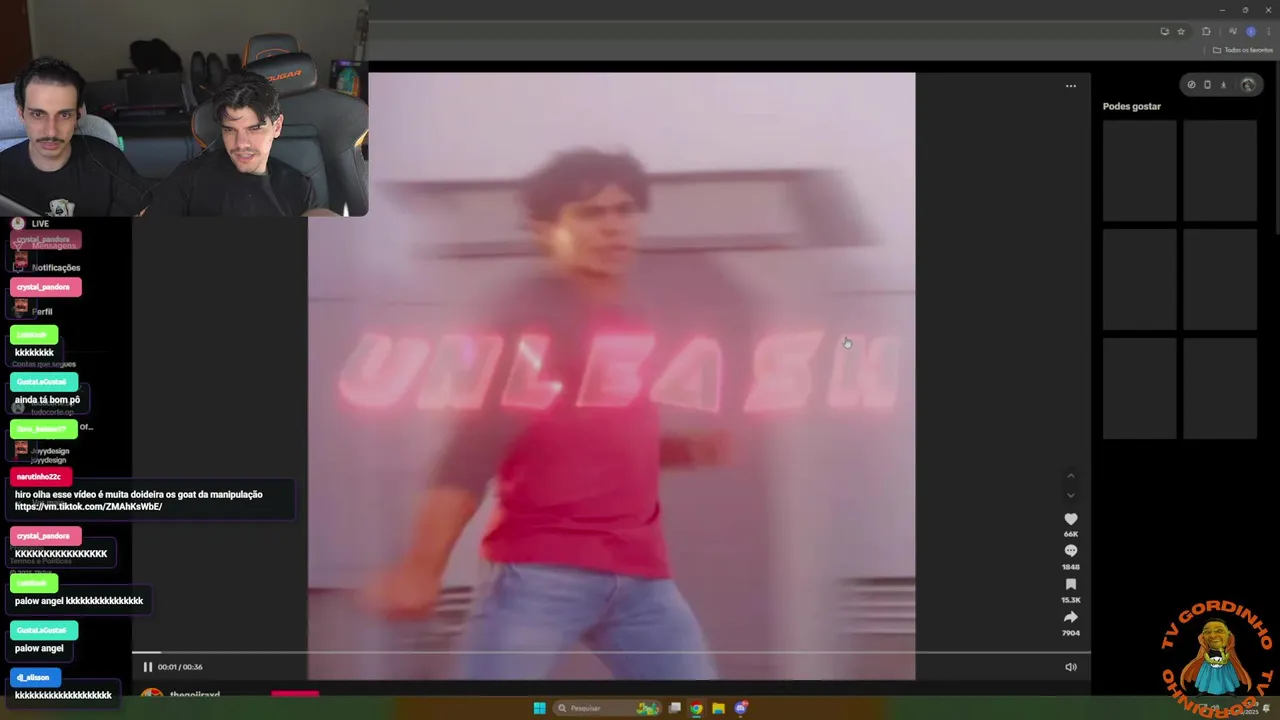
Task: Open the first 'Podes gostar' thumbnail
Action: (x=1140, y=170)
